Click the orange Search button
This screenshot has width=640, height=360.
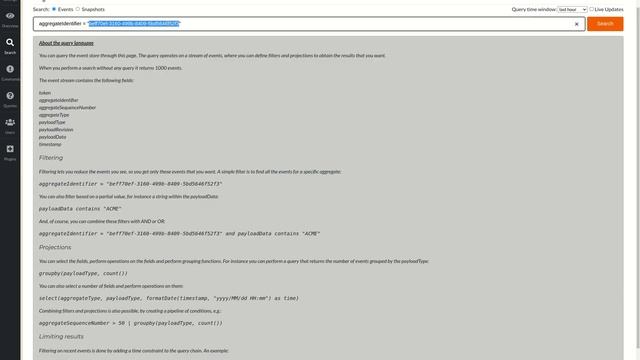(605, 24)
